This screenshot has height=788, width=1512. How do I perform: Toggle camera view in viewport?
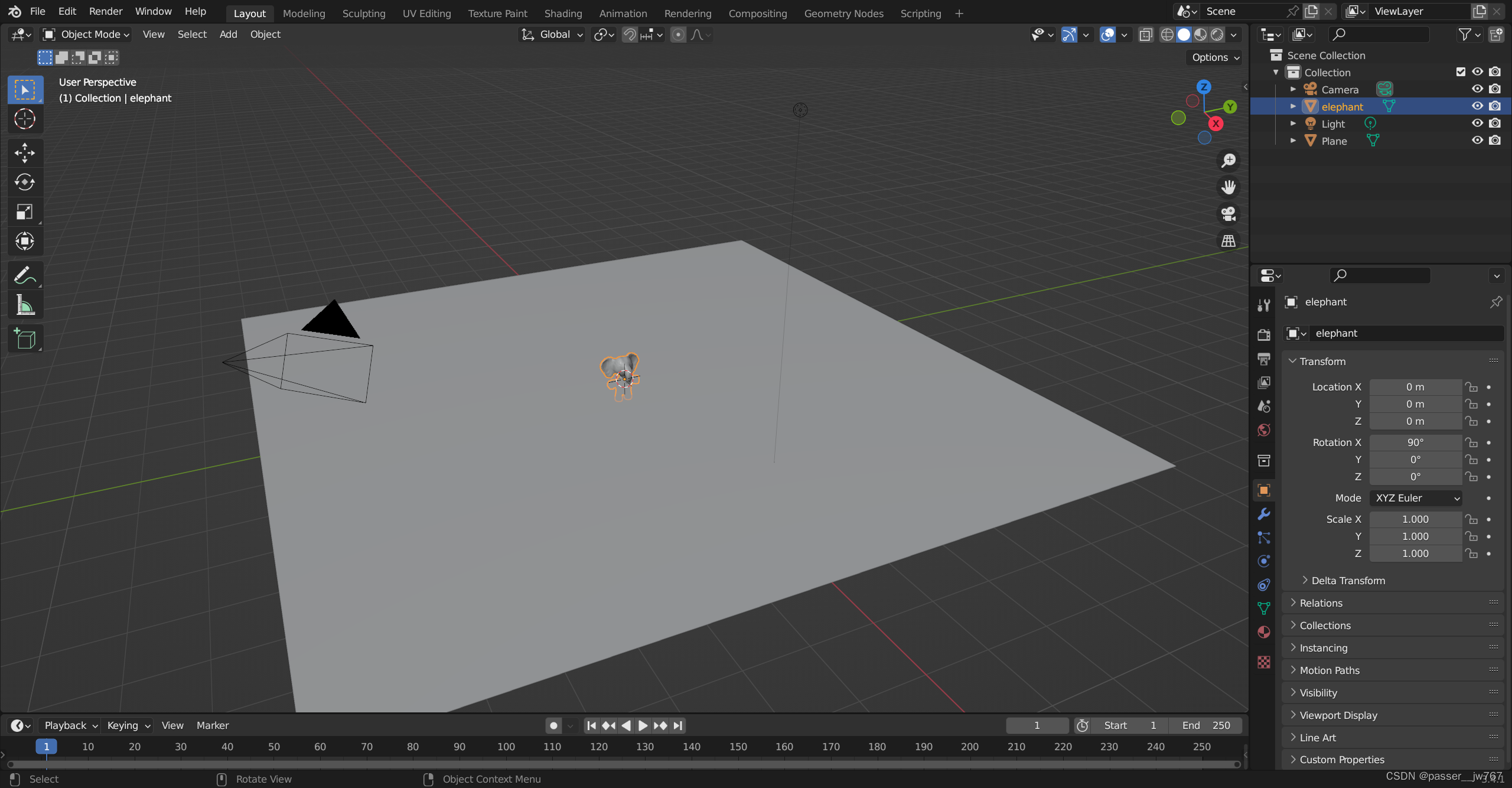[1228, 214]
